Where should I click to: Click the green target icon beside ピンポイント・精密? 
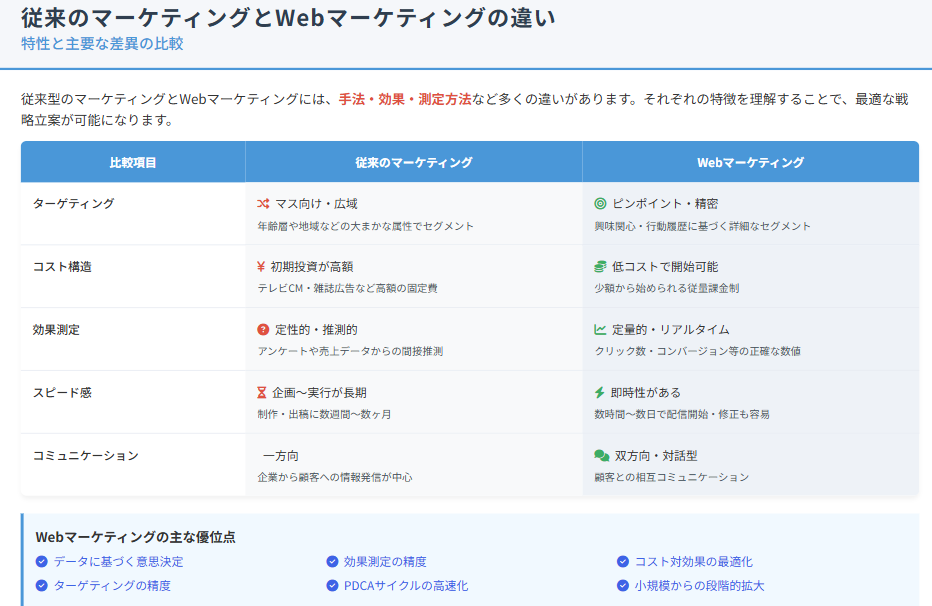point(600,203)
